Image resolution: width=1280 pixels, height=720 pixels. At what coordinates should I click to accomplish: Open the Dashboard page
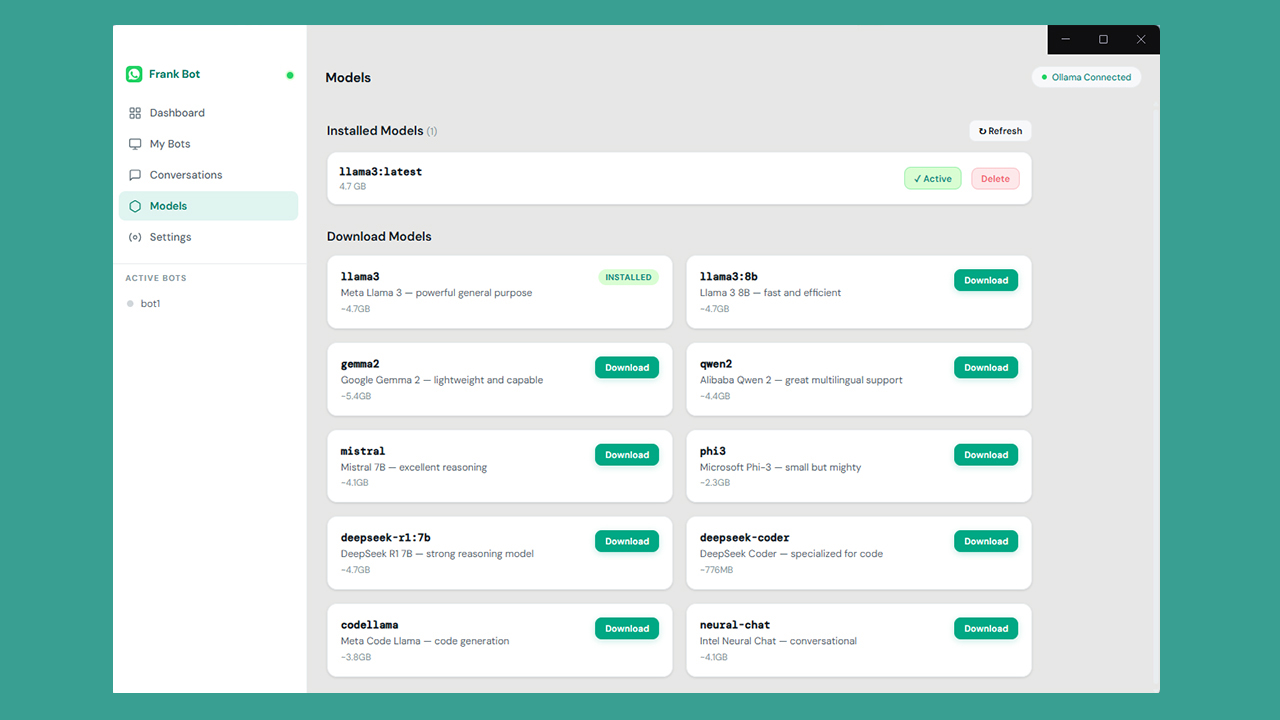point(208,113)
